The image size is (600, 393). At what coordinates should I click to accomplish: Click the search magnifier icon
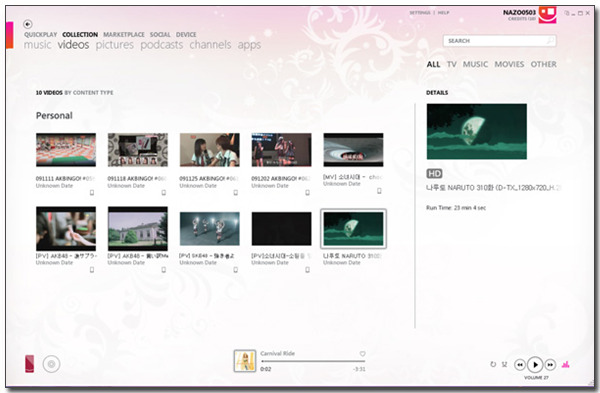(550, 40)
